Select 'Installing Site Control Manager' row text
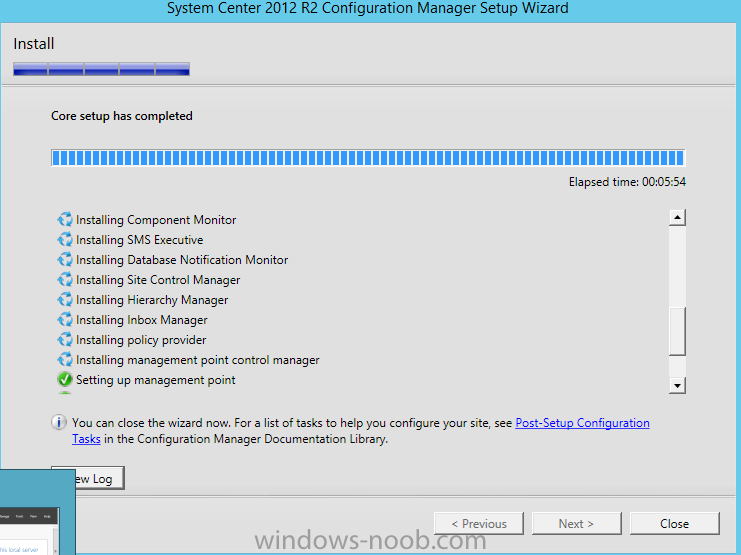741x555 pixels. pos(158,280)
